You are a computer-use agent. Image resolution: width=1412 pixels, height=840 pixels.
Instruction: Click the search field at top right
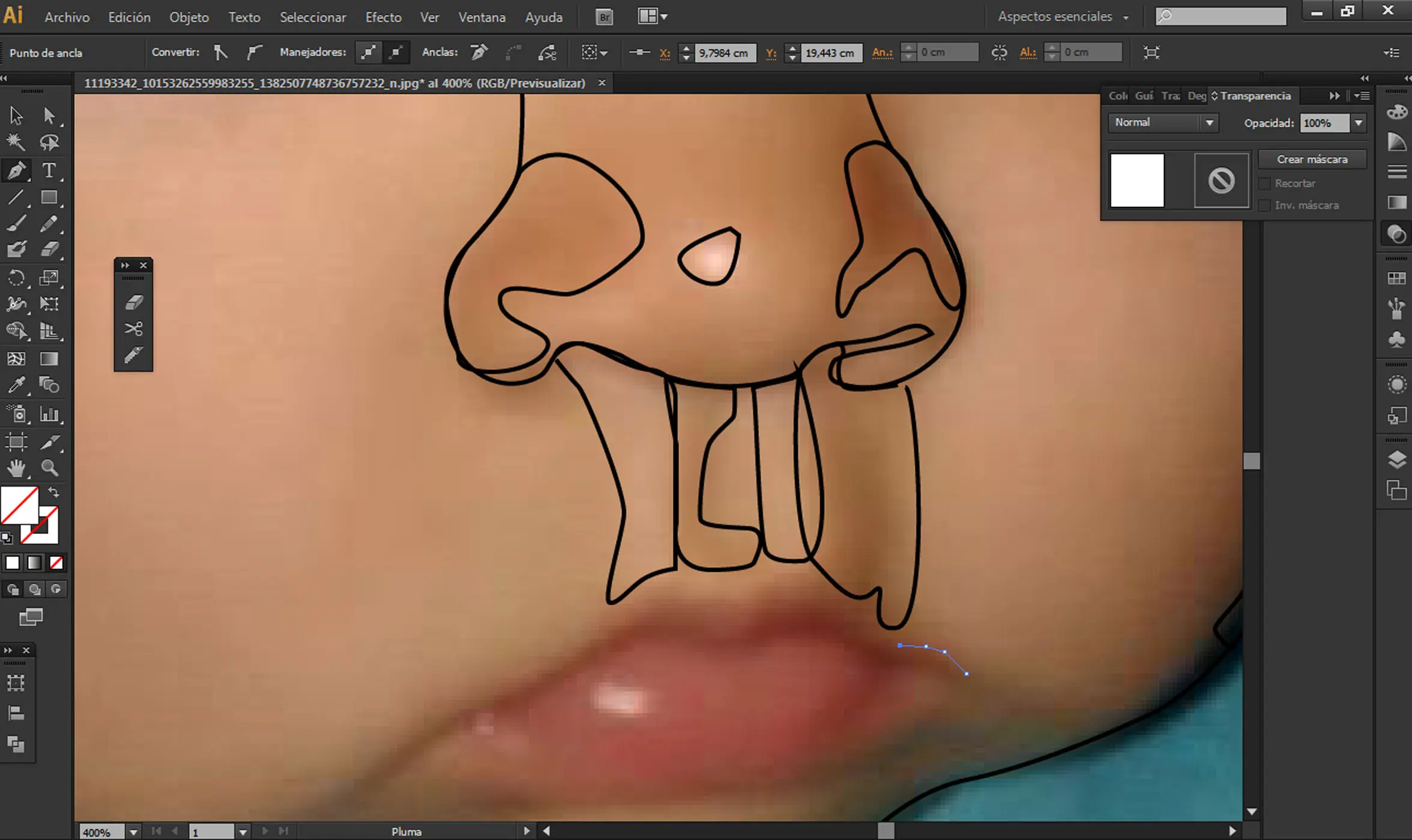1221,16
